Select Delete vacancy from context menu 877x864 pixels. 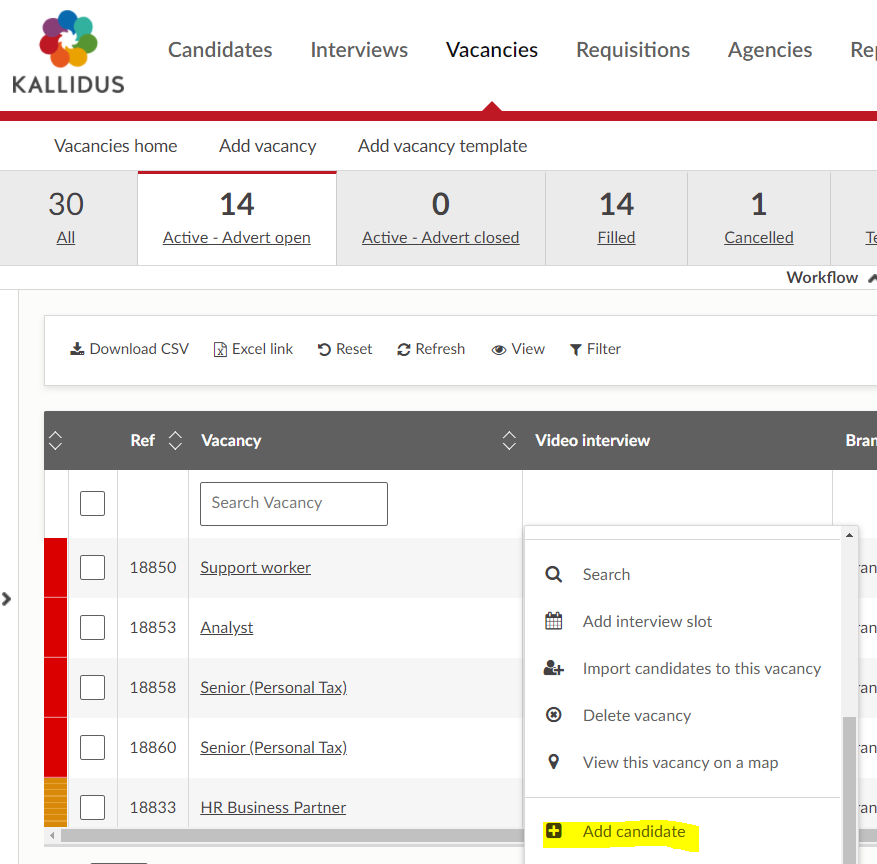pos(636,715)
